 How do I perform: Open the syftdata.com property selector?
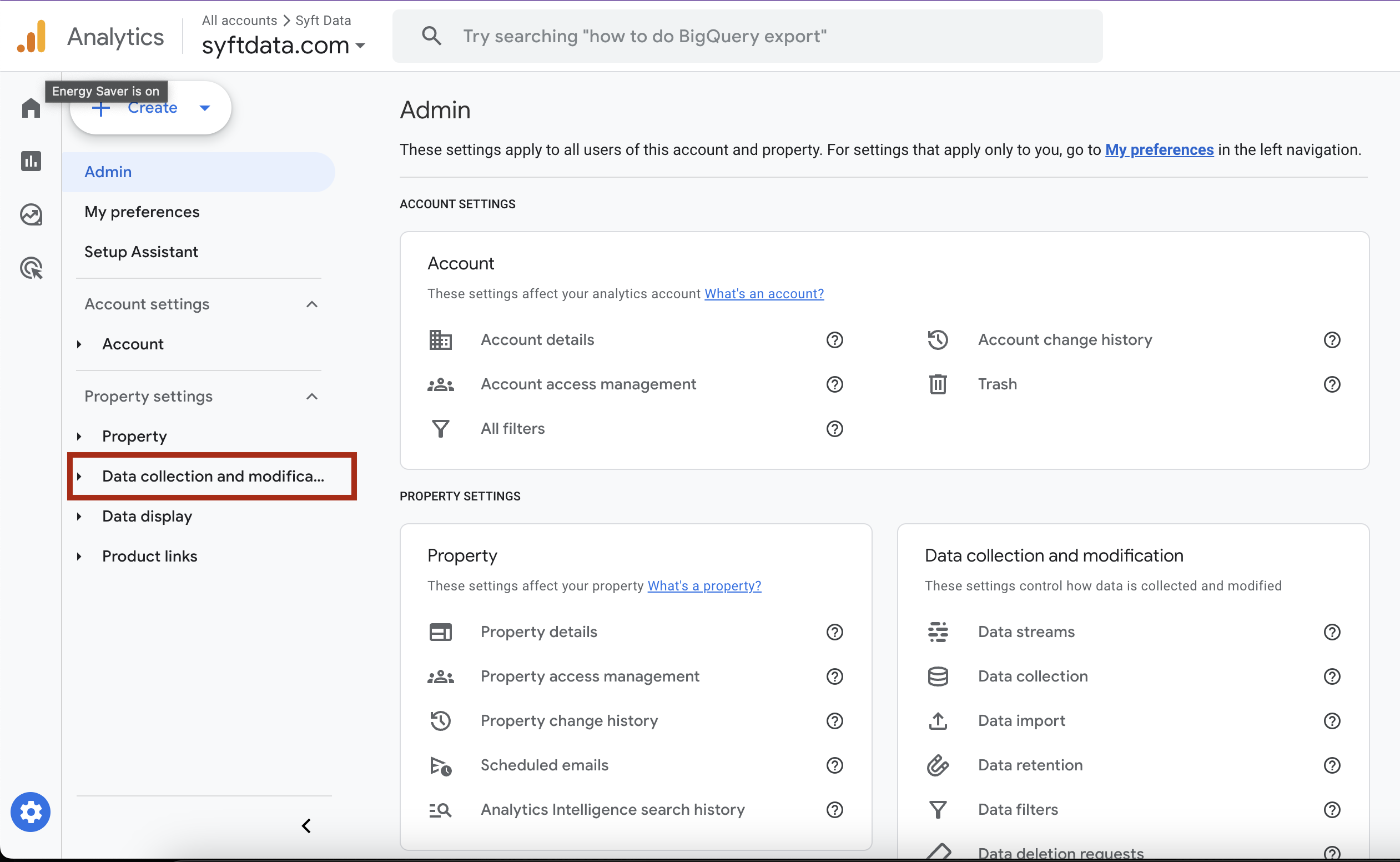coord(283,45)
